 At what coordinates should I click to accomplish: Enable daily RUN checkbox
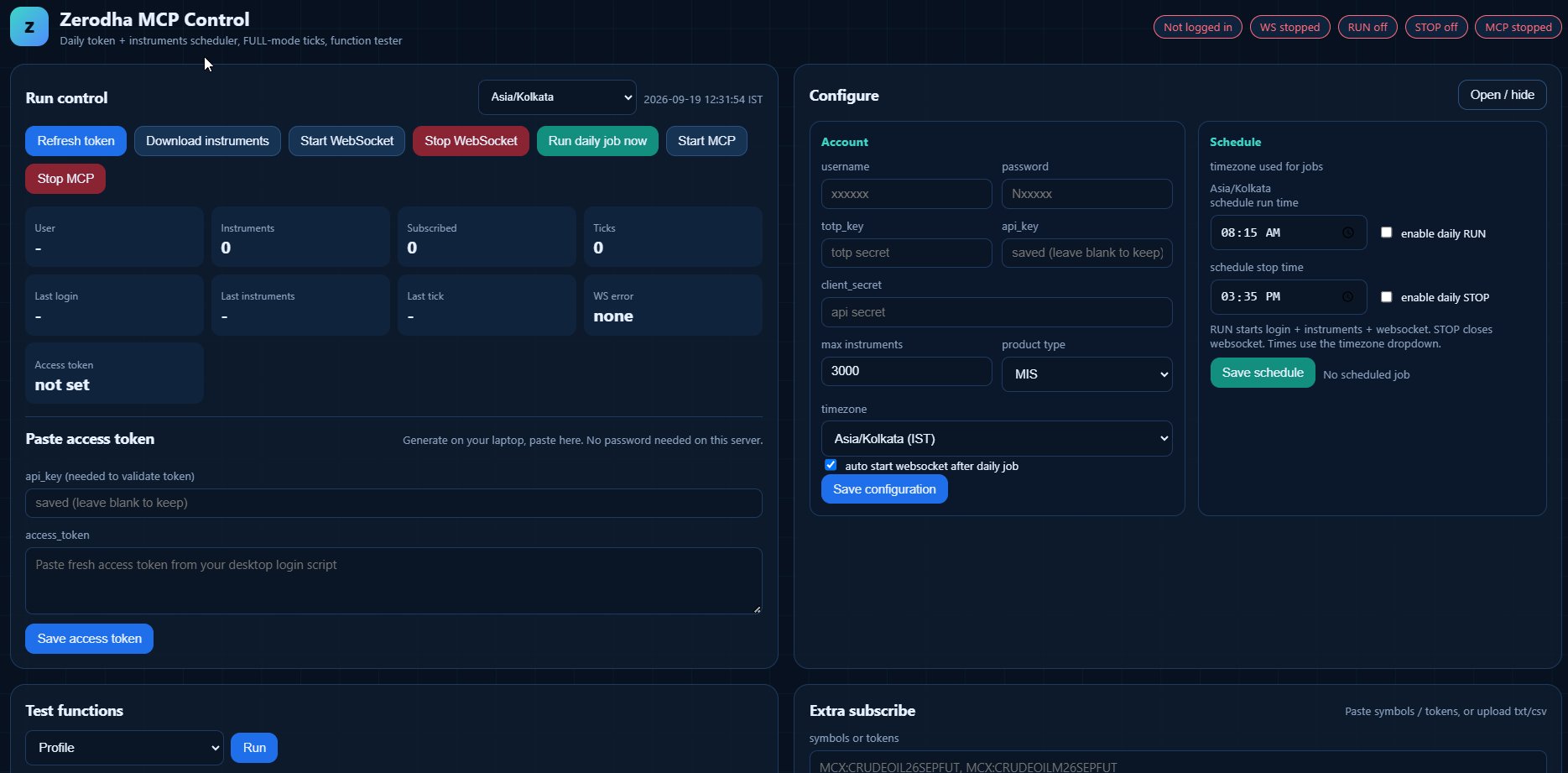click(1386, 232)
